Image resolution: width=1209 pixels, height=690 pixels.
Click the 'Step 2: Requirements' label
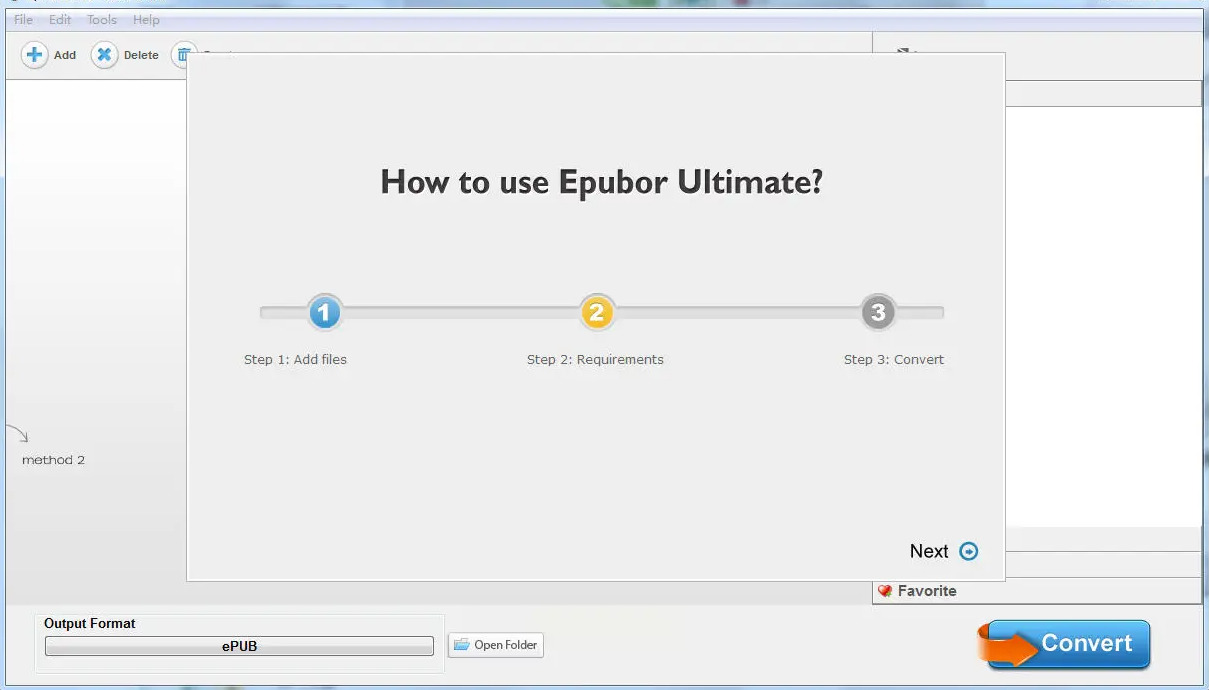pos(595,360)
